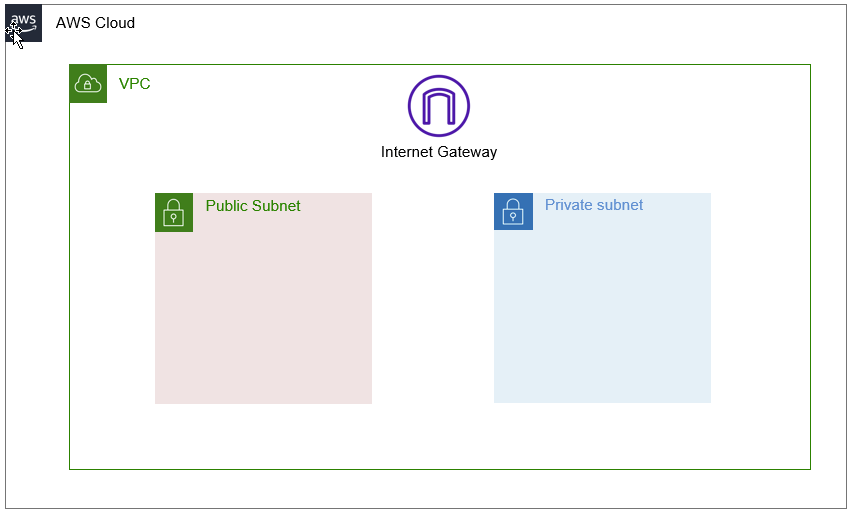Click empty VPC area left of Public Subnet
This screenshot has height=512, width=850.
click(112, 298)
